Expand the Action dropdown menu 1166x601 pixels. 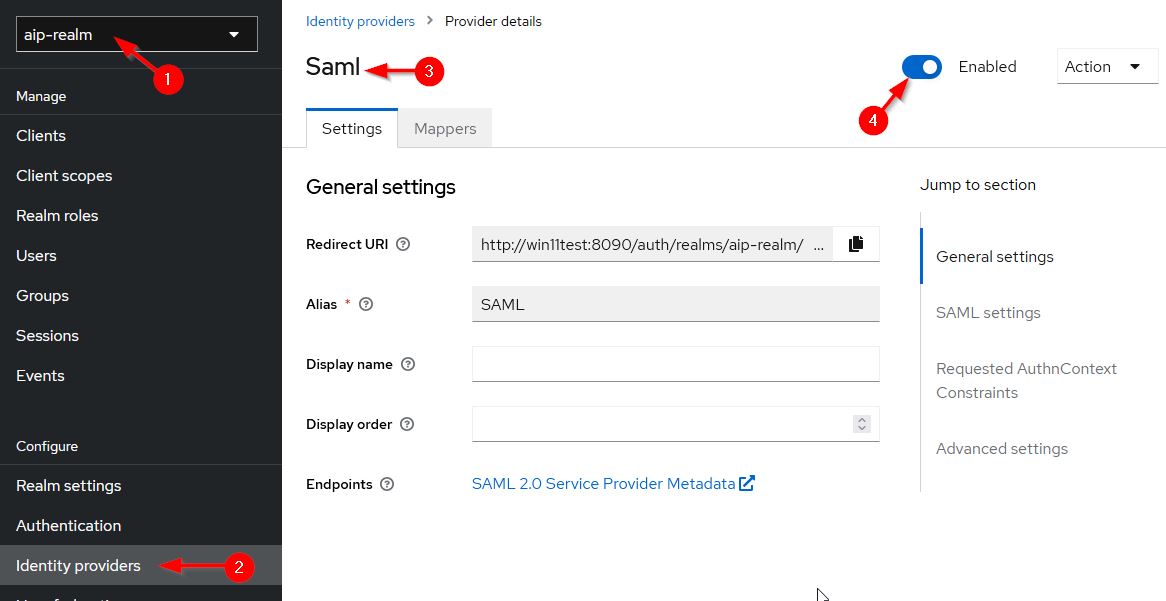pyautogui.click(x=1106, y=67)
